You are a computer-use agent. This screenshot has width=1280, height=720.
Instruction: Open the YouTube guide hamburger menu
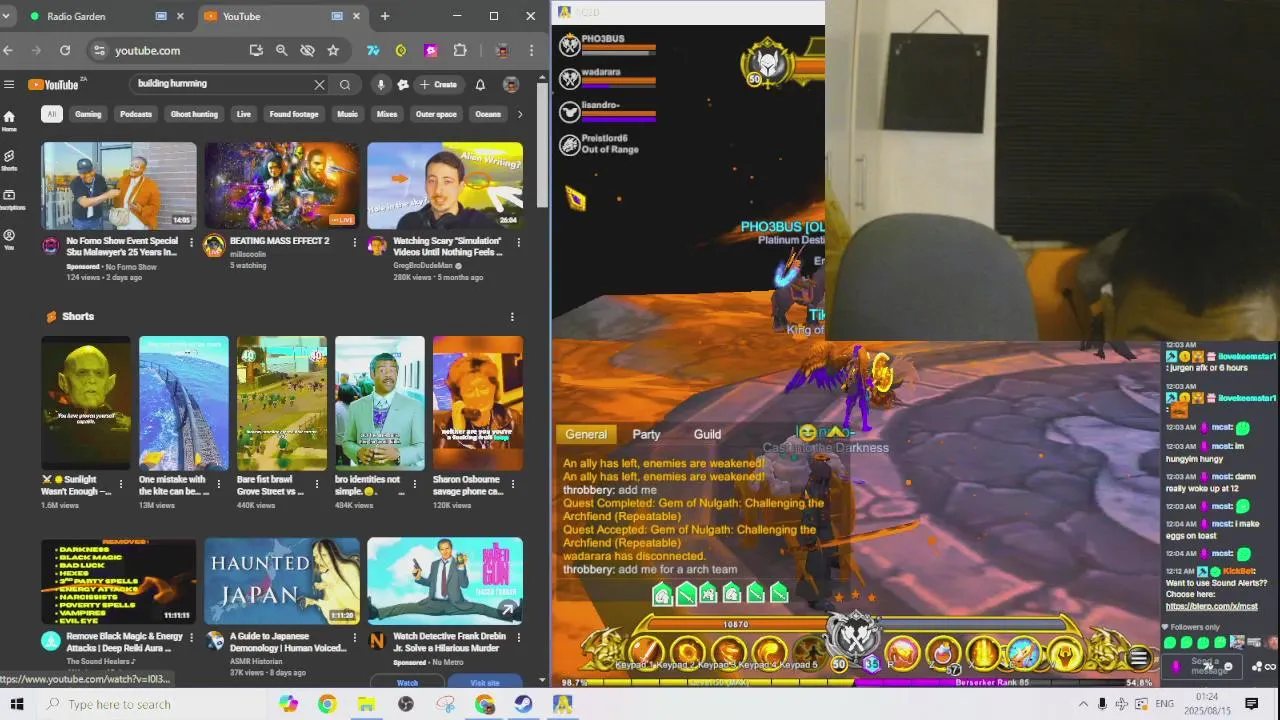point(9,85)
